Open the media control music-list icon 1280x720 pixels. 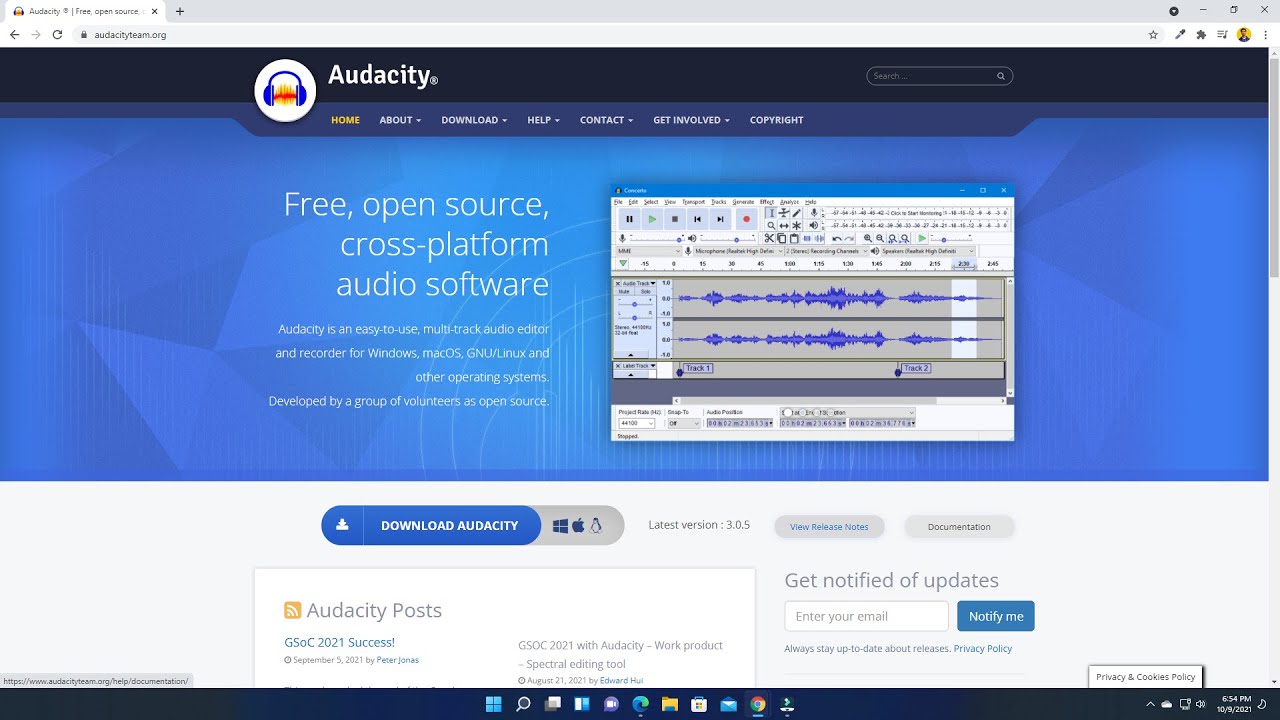pyautogui.click(x=1222, y=34)
